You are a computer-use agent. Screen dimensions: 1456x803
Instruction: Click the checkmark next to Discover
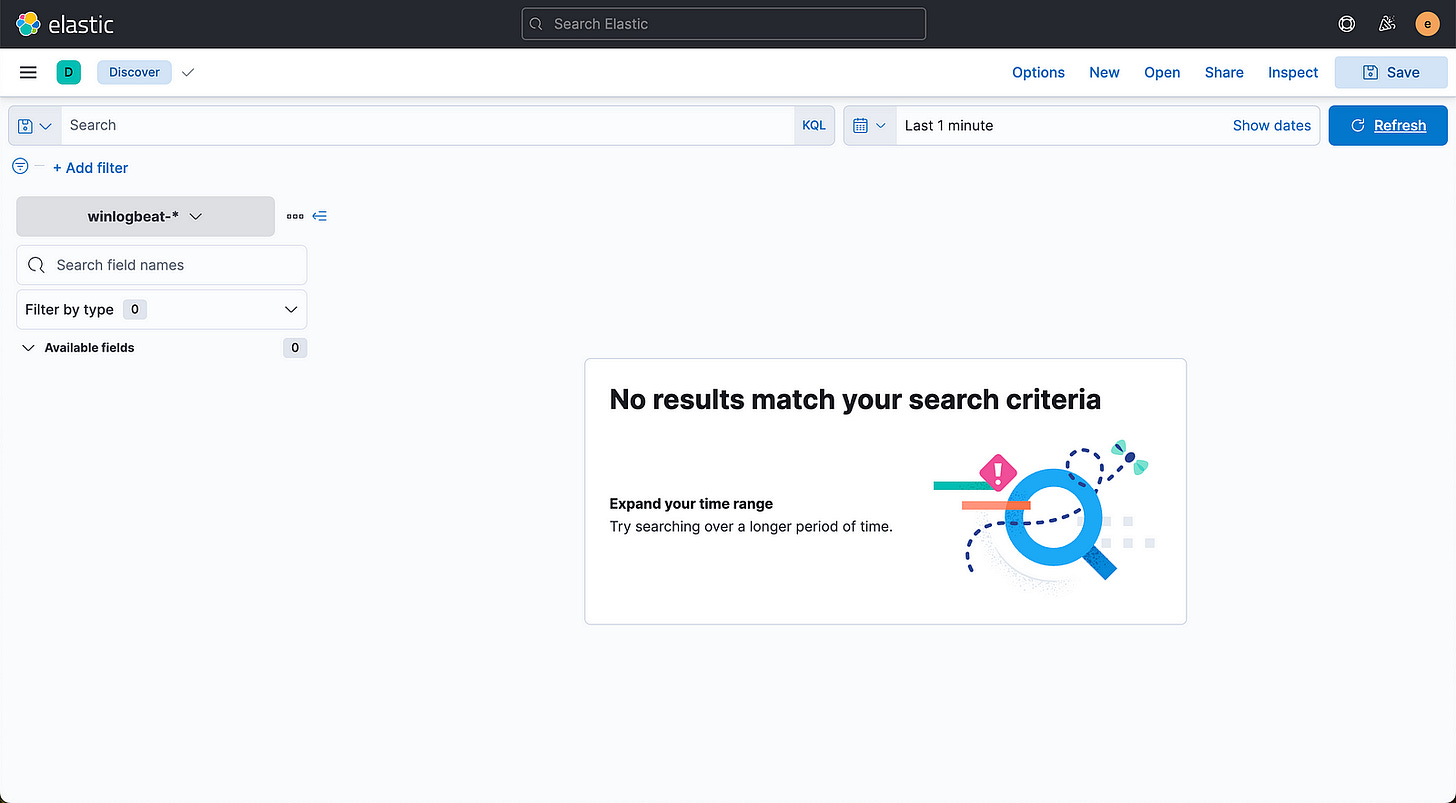click(x=188, y=72)
